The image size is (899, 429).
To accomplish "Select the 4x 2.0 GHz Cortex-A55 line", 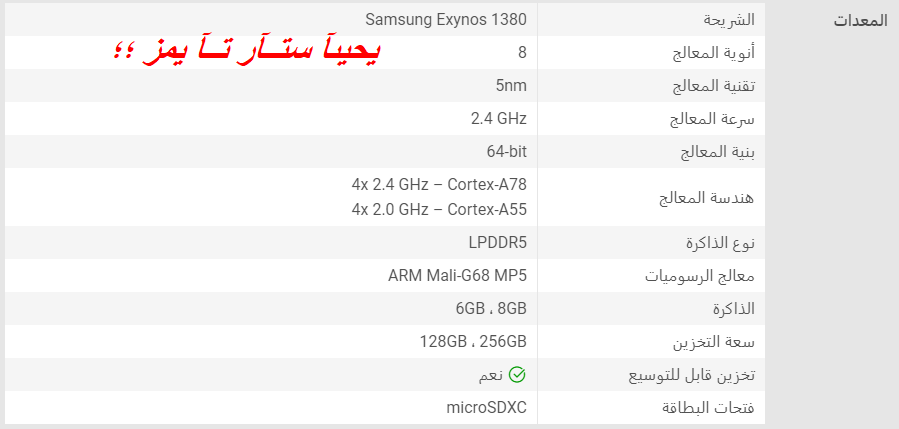I will tap(439, 209).
